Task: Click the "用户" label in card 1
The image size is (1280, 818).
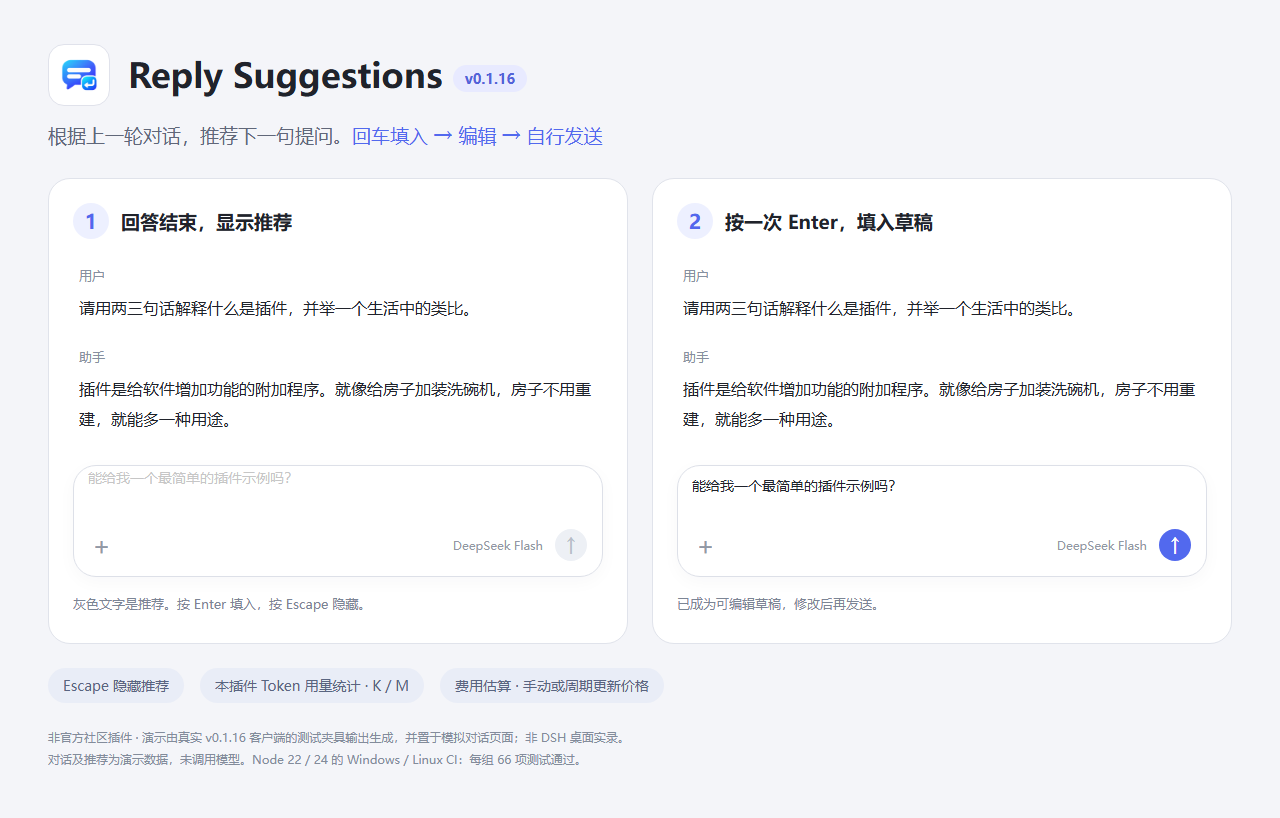Action: [92, 276]
